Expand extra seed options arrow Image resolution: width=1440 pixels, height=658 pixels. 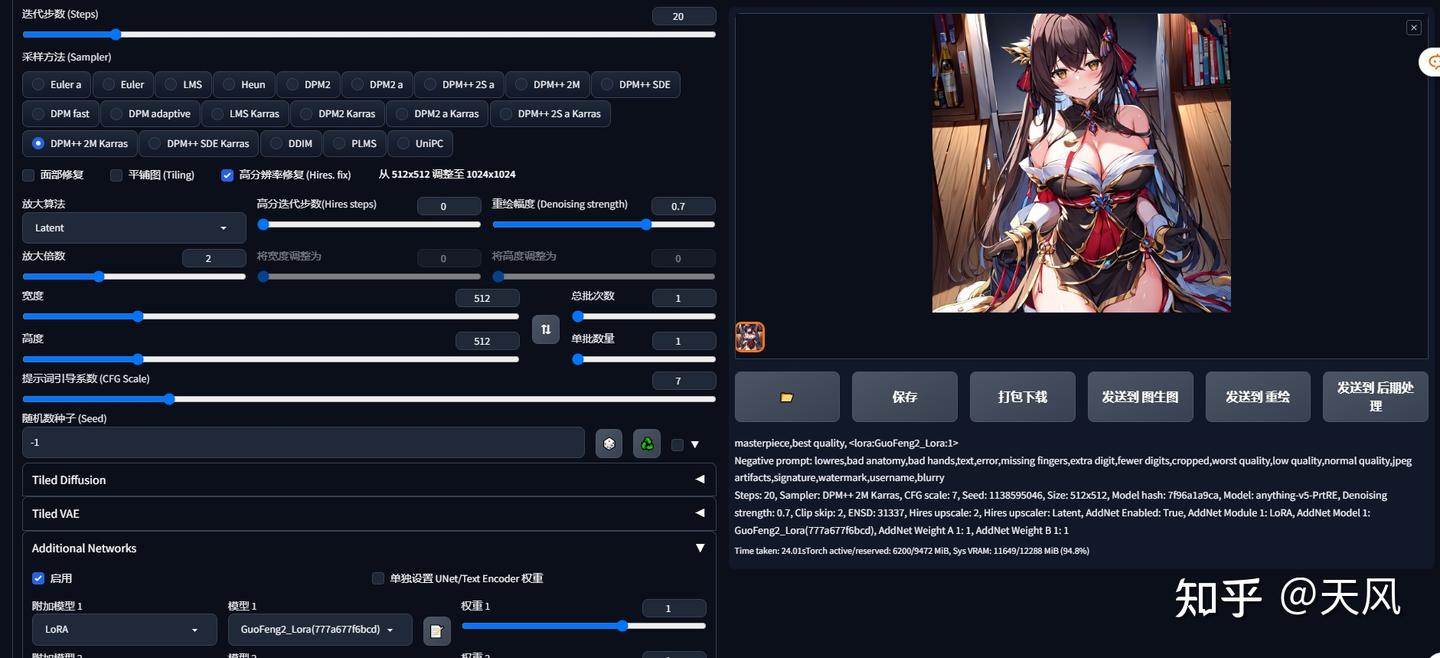coord(695,445)
